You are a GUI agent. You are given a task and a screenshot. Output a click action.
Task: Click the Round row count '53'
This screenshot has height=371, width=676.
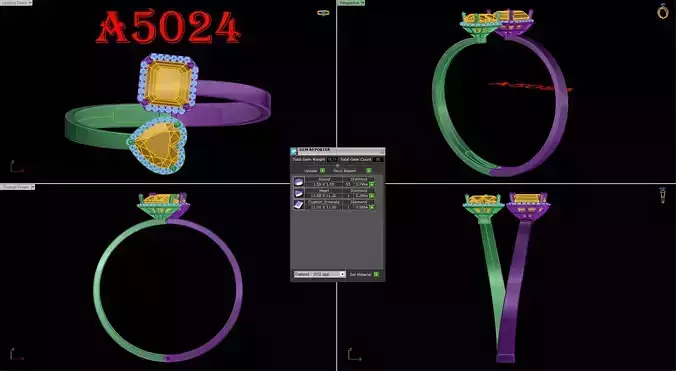click(348, 184)
